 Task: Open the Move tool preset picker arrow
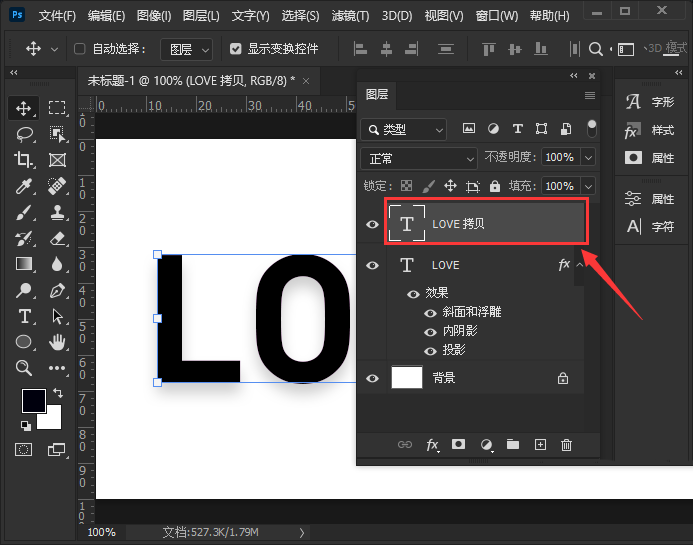[54, 49]
